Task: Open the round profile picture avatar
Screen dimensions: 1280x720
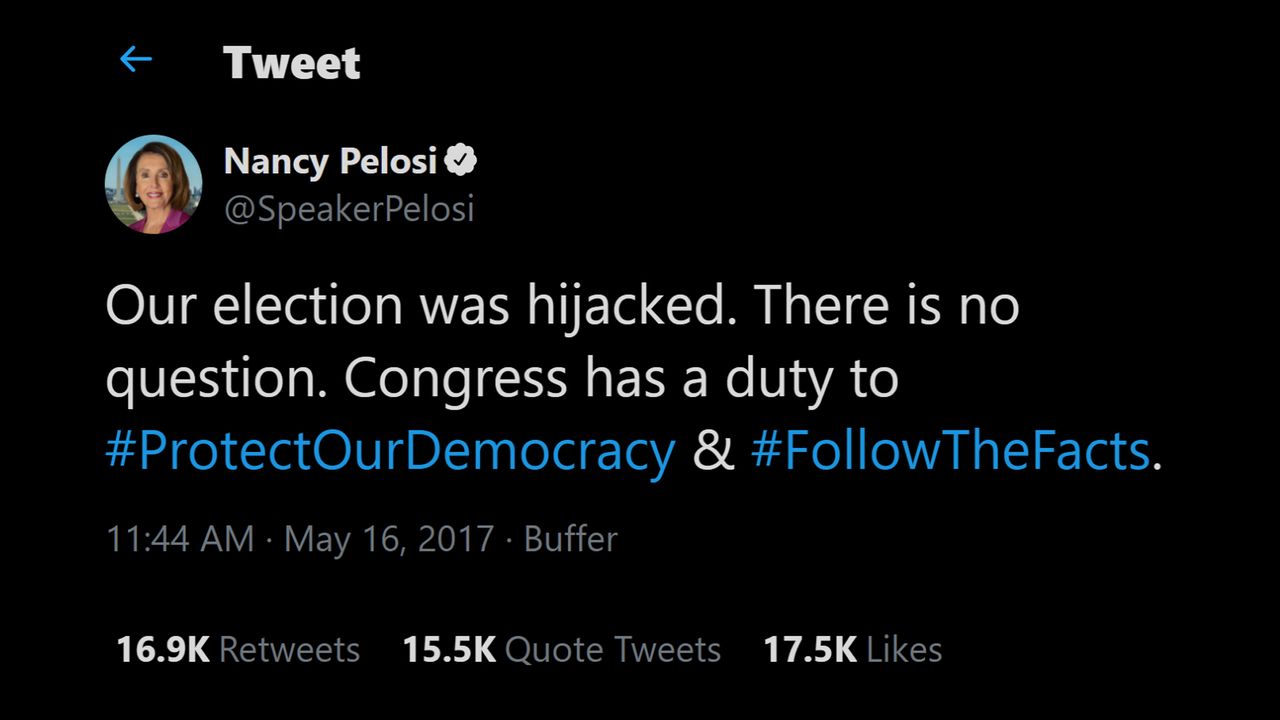Action: 153,184
